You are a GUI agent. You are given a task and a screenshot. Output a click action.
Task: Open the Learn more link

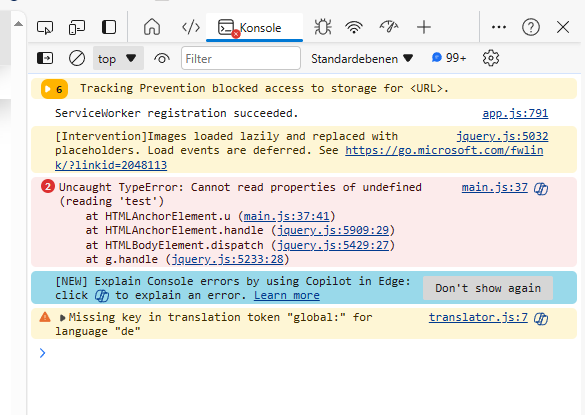(287, 295)
